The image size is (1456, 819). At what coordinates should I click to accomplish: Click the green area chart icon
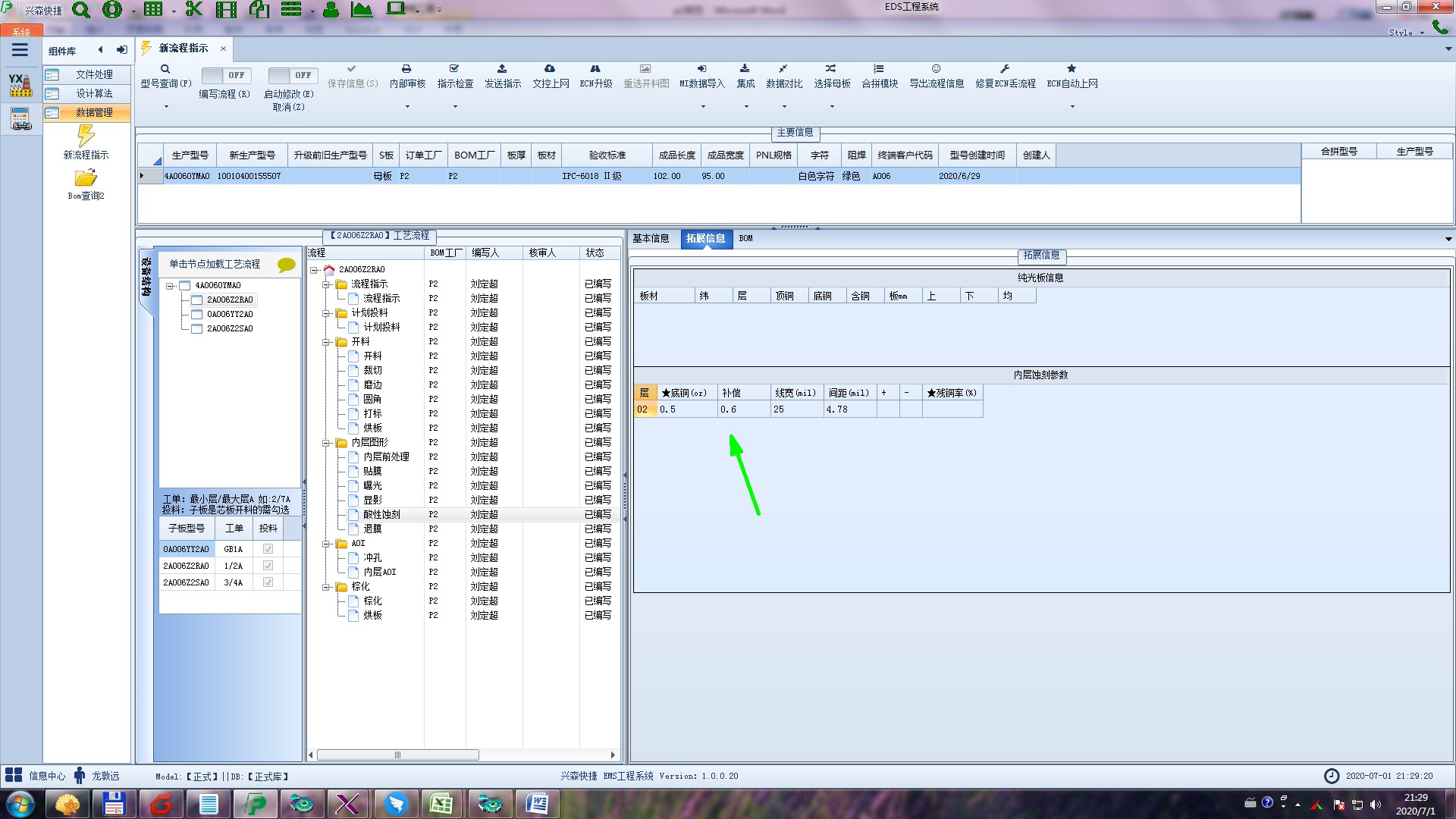pyautogui.click(x=362, y=10)
